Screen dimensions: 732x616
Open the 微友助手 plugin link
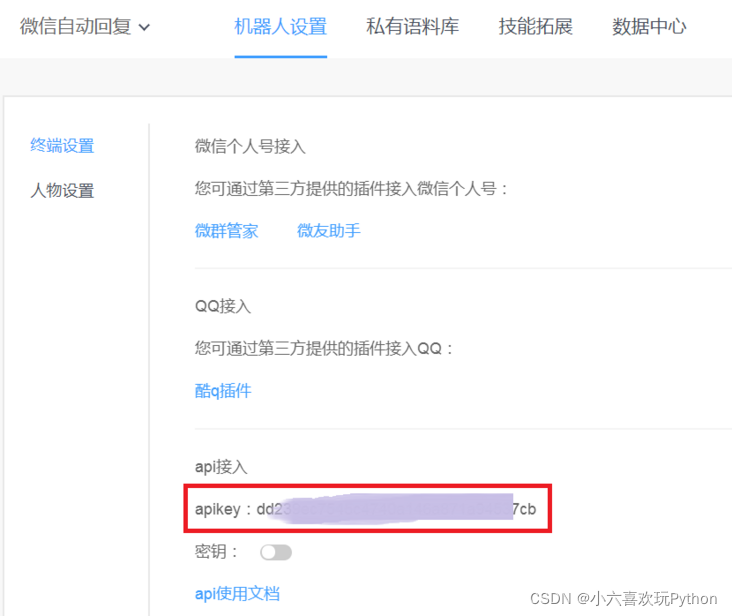click(x=329, y=231)
